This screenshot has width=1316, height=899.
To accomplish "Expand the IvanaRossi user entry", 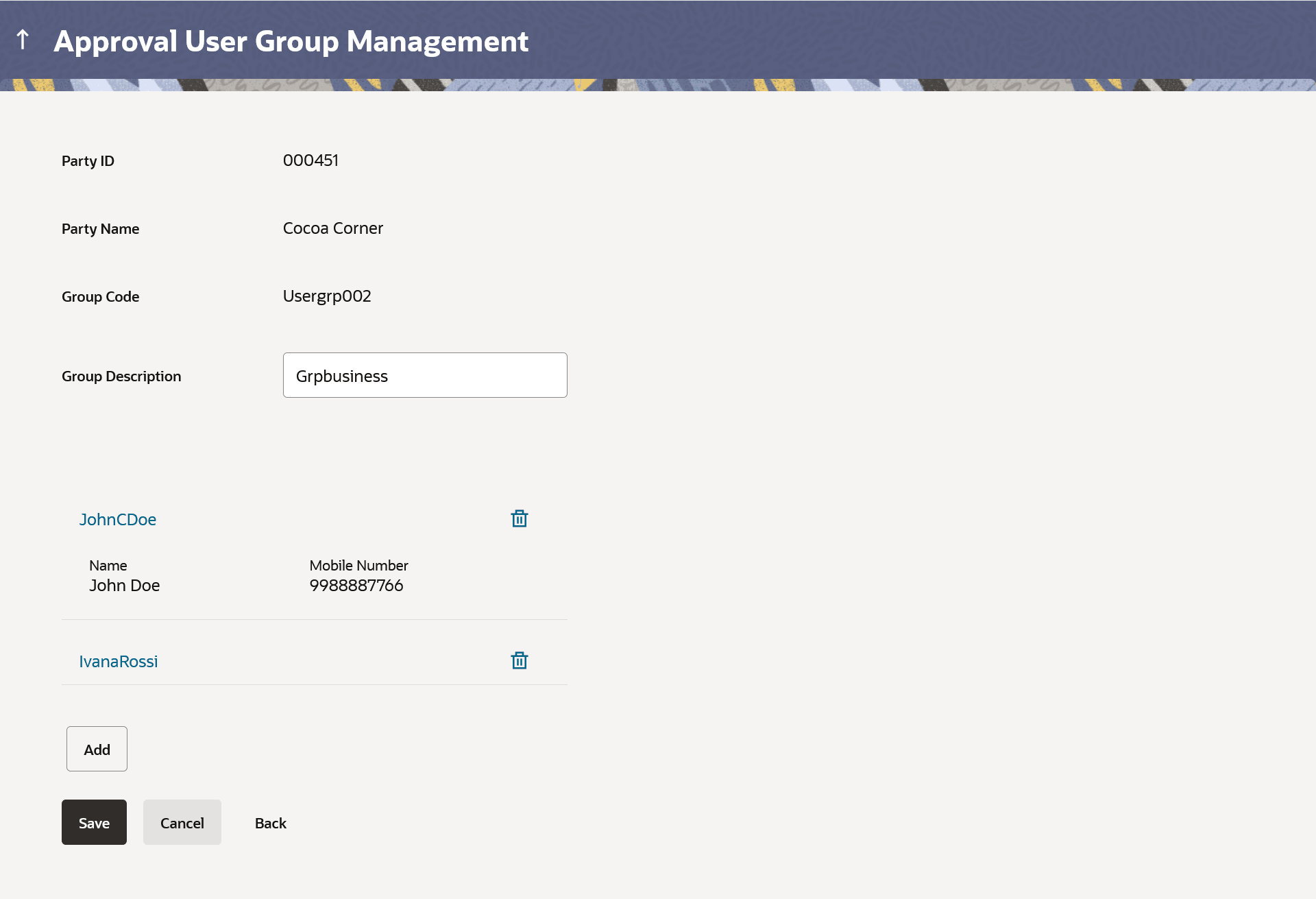I will 119,662.
